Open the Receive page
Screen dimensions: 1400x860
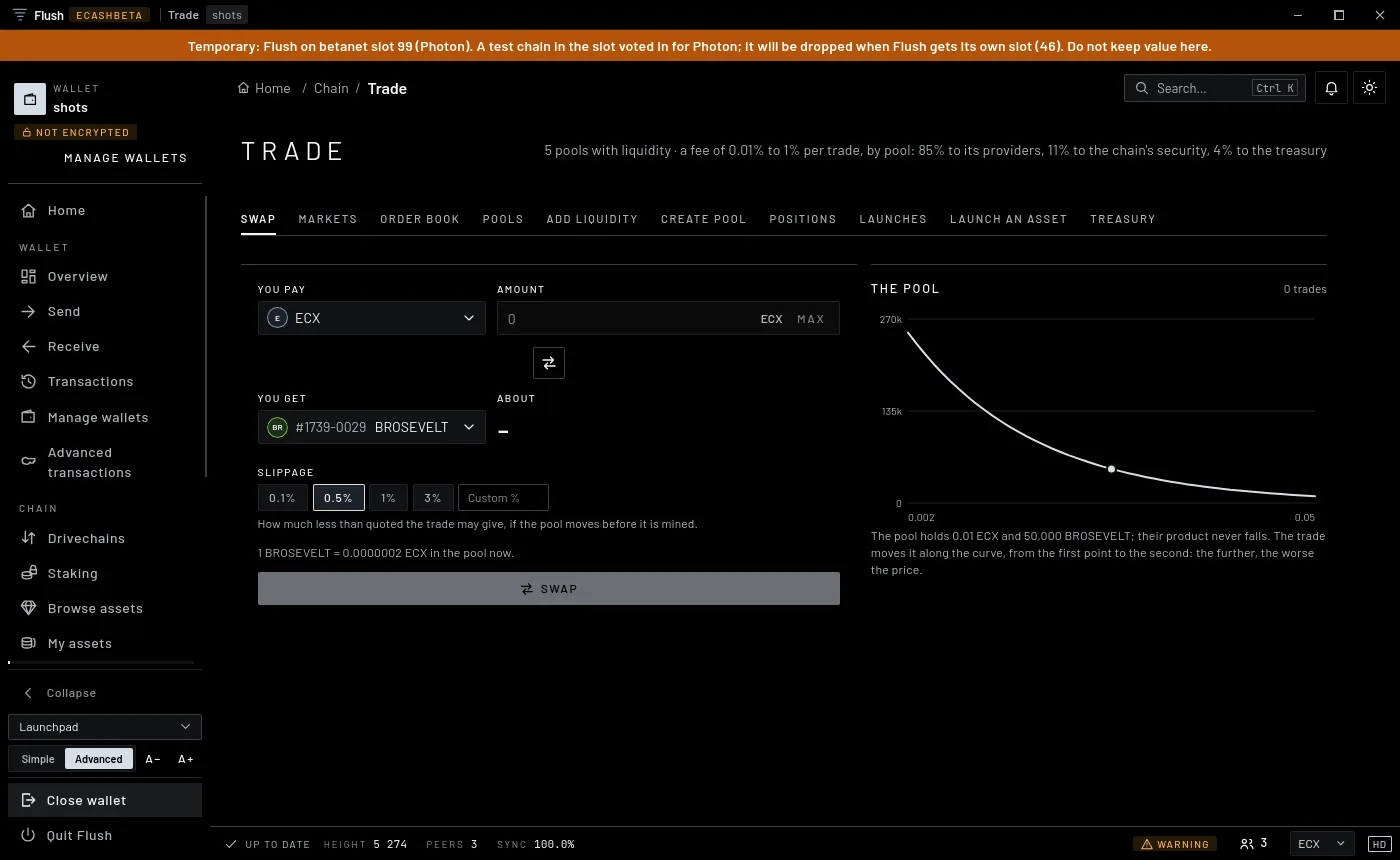pyautogui.click(x=104, y=346)
